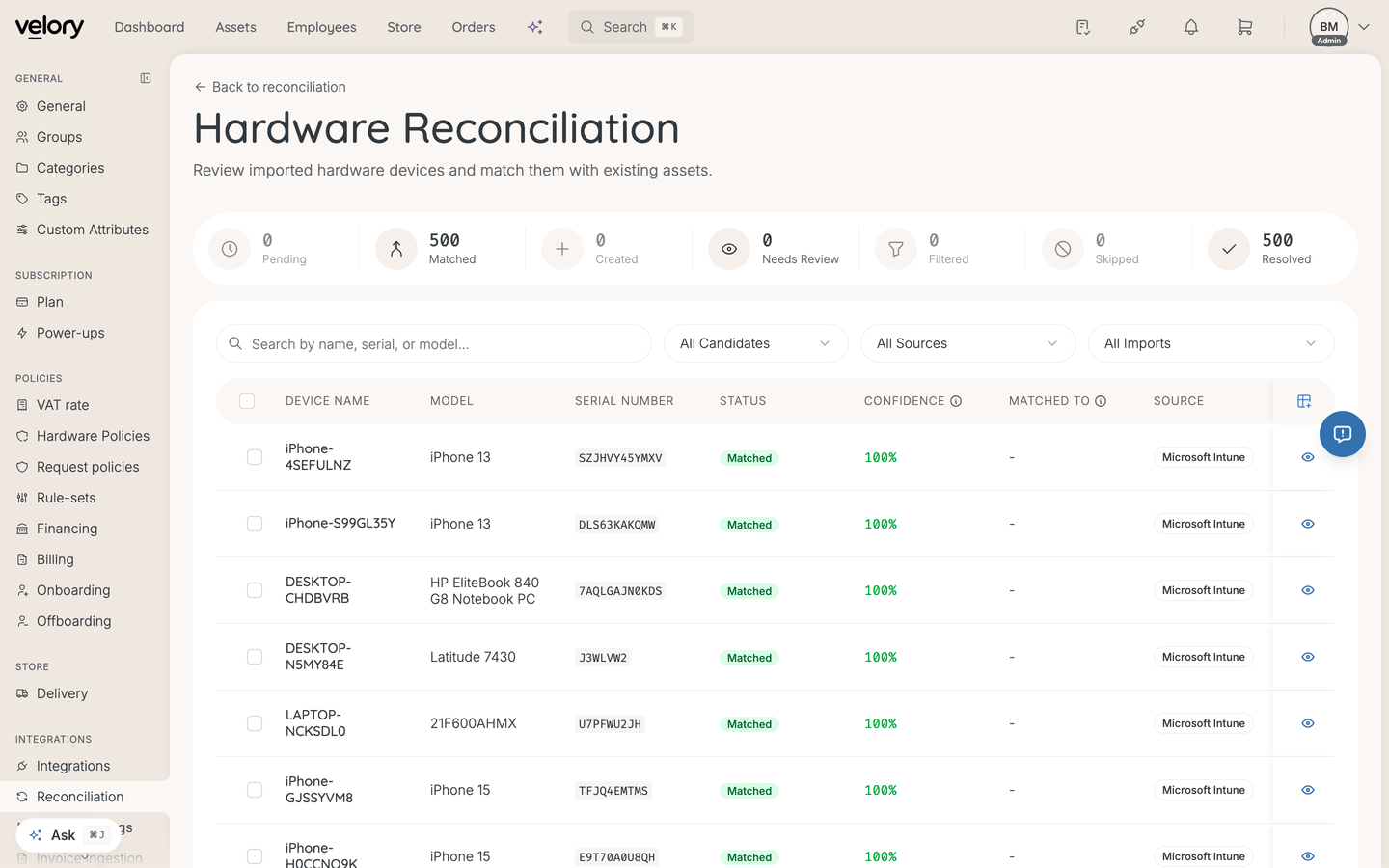Open the shopping cart icon
This screenshot has height=868, width=1389.
[x=1245, y=27]
